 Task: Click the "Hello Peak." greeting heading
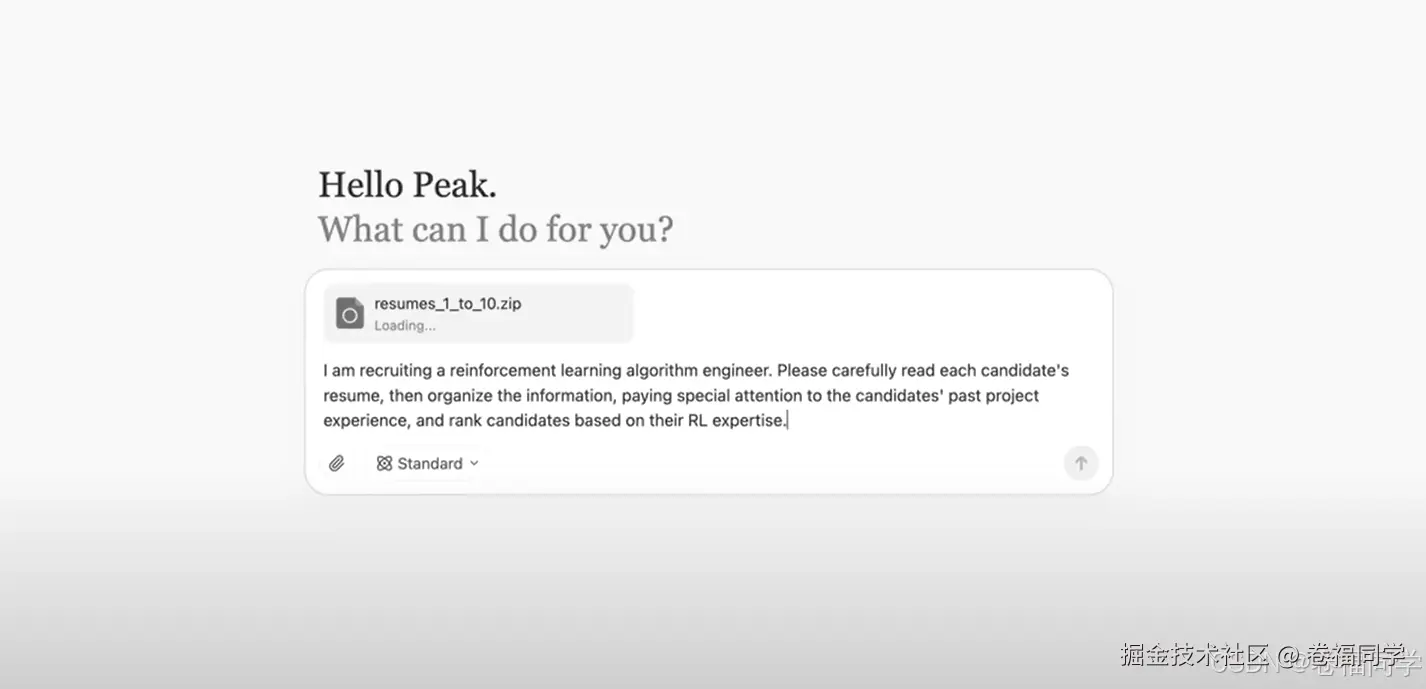pyautogui.click(x=407, y=185)
